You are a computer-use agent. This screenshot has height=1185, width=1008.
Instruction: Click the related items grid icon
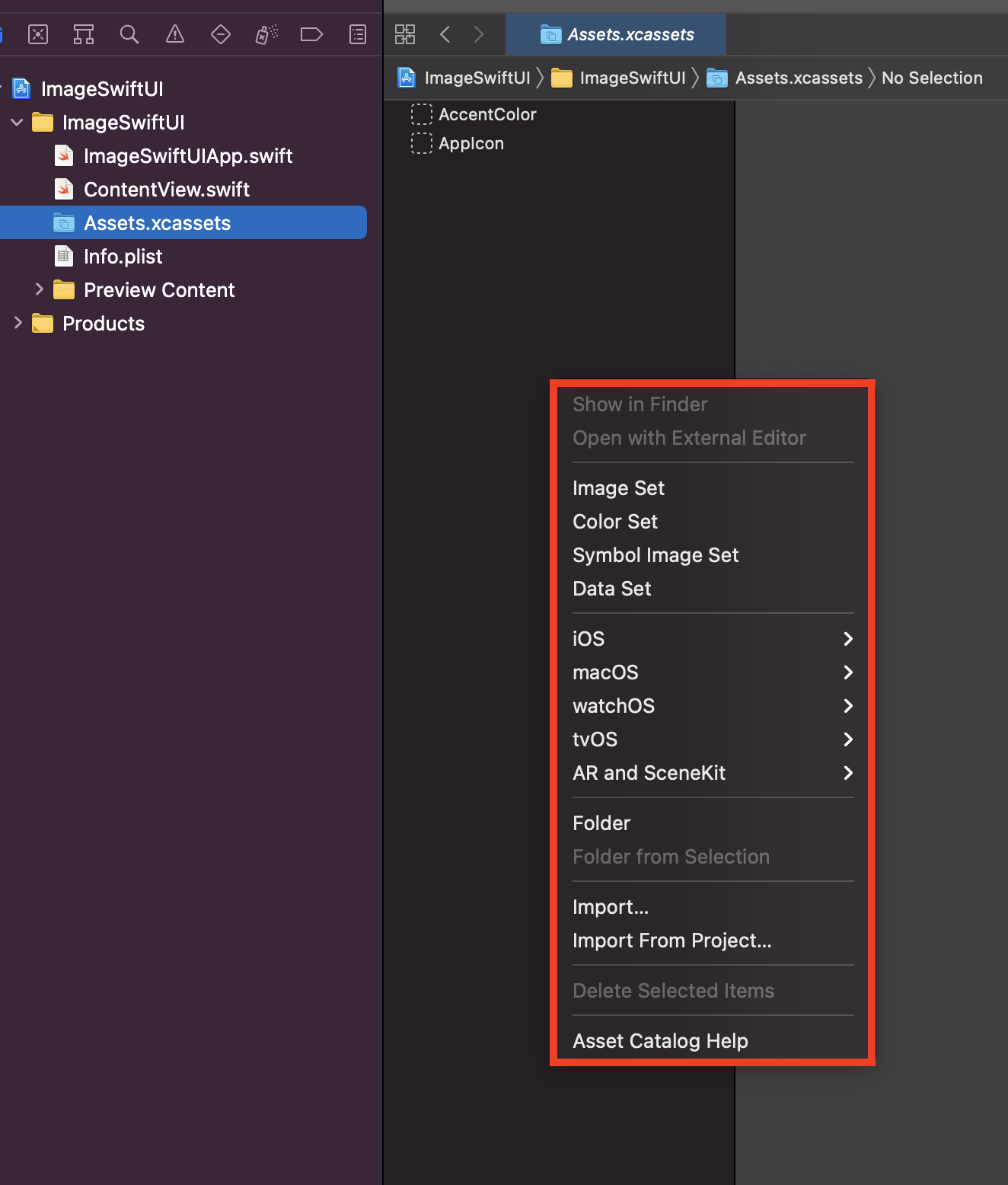405,34
